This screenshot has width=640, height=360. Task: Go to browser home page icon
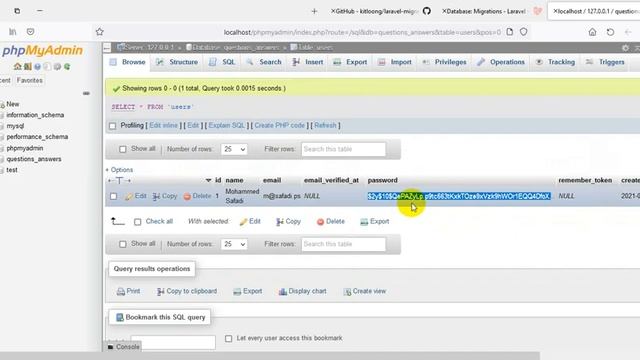[x=592, y=32]
